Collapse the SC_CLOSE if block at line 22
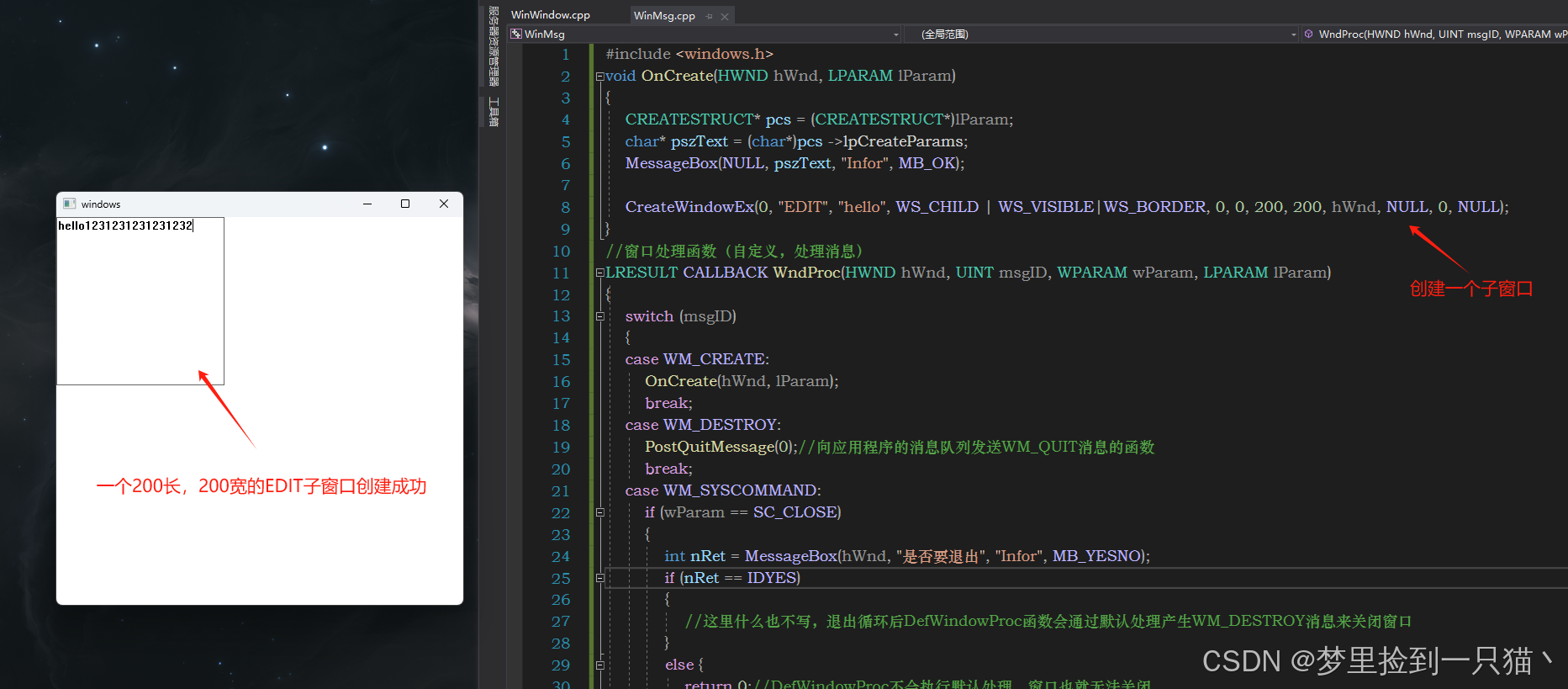The width and height of the screenshot is (1568, 689). tap(599, 512)
